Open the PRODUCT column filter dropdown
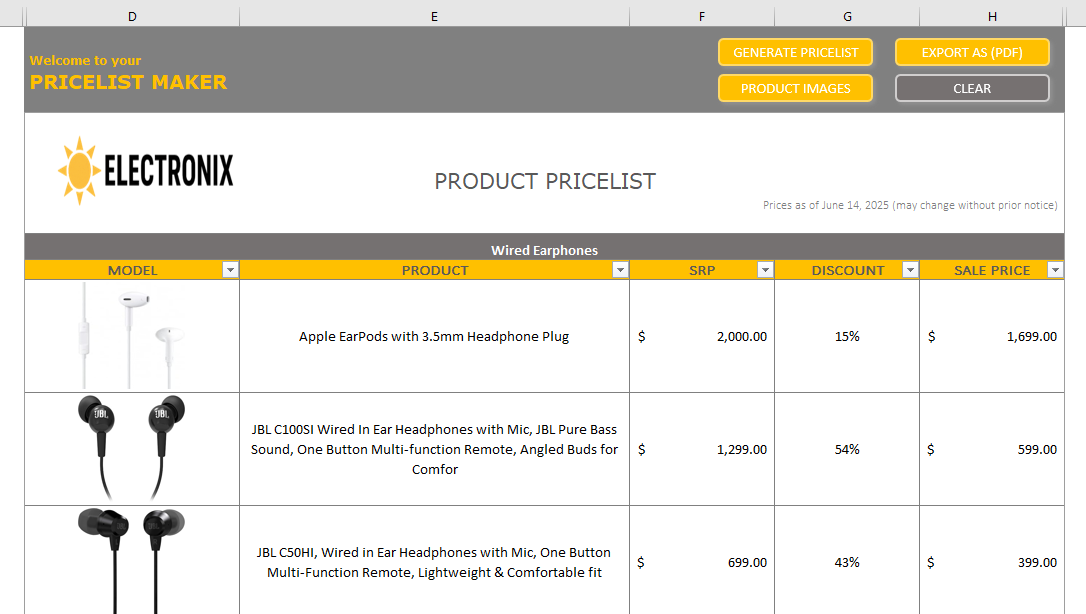Viewport: 1086px width, 614px height. click(x=621, y=270)
